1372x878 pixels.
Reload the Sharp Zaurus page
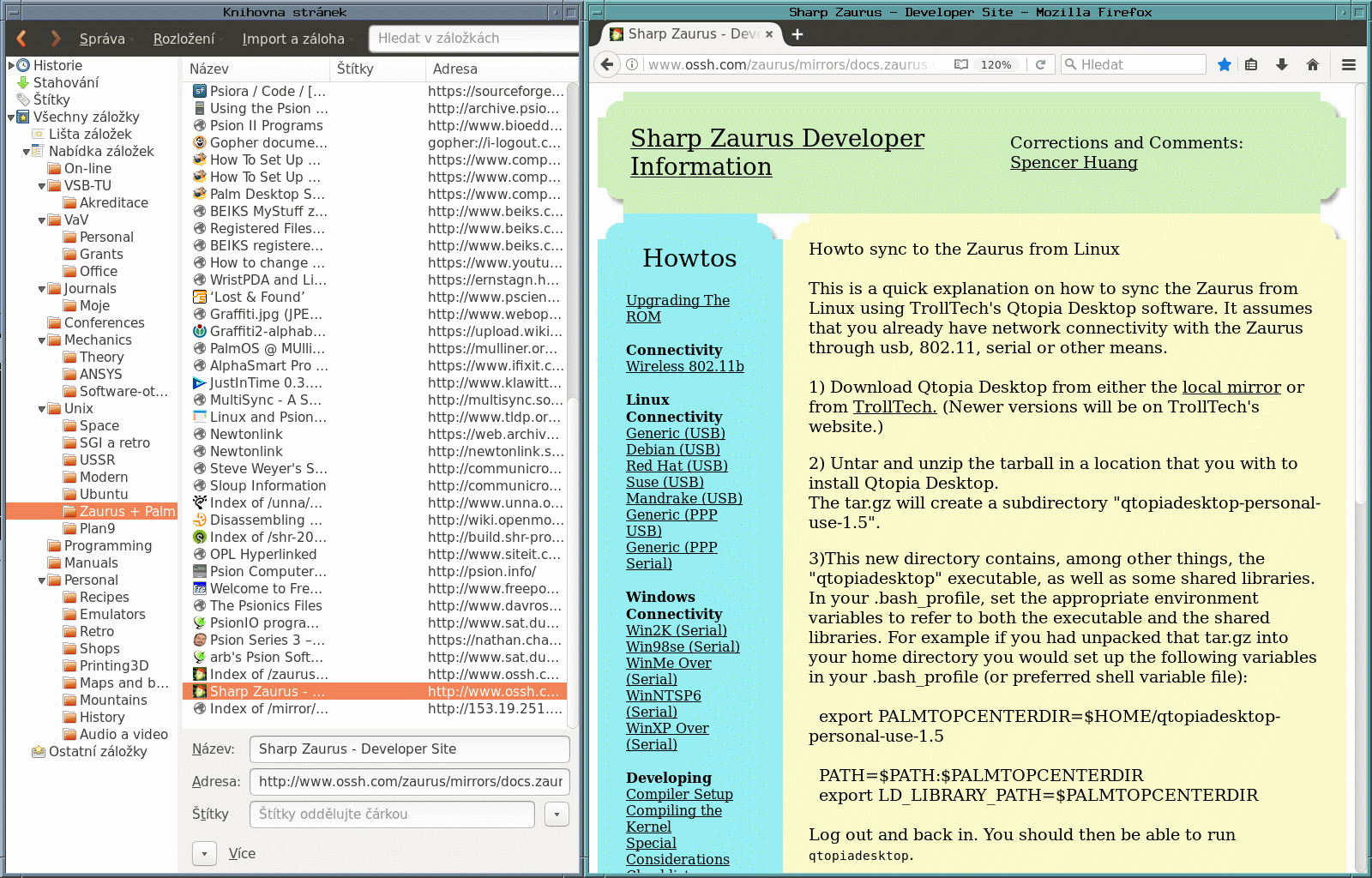coord(1040,64)
